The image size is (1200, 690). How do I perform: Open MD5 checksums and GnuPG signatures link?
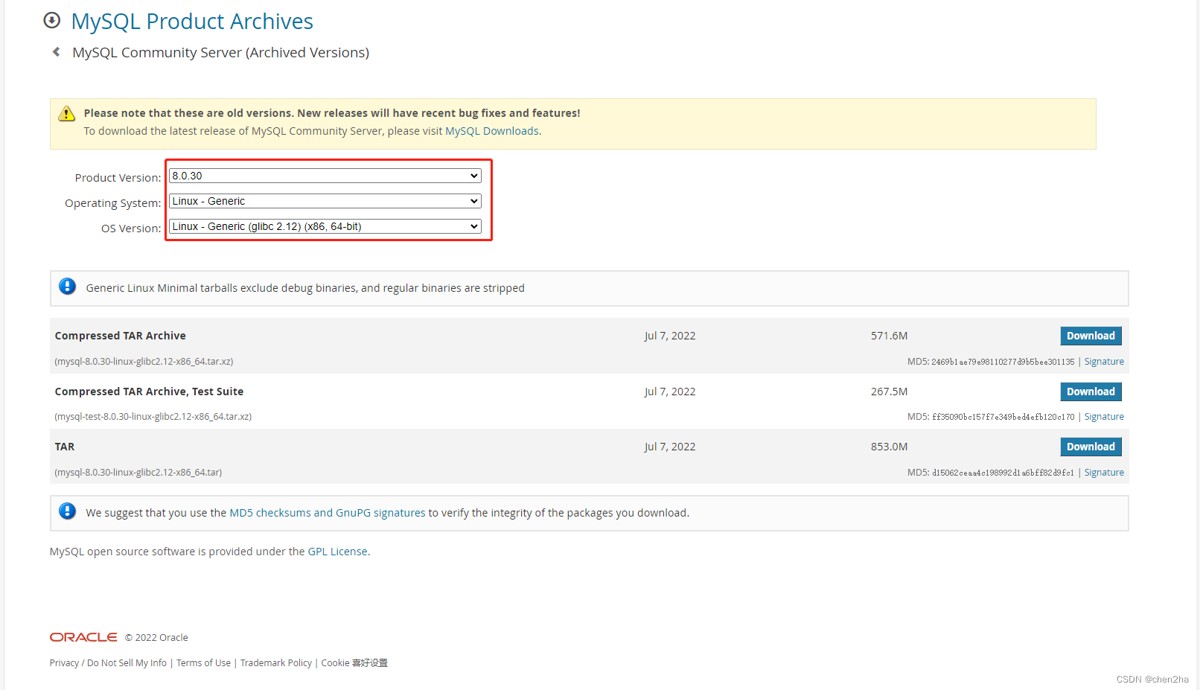tap(327, 513)
